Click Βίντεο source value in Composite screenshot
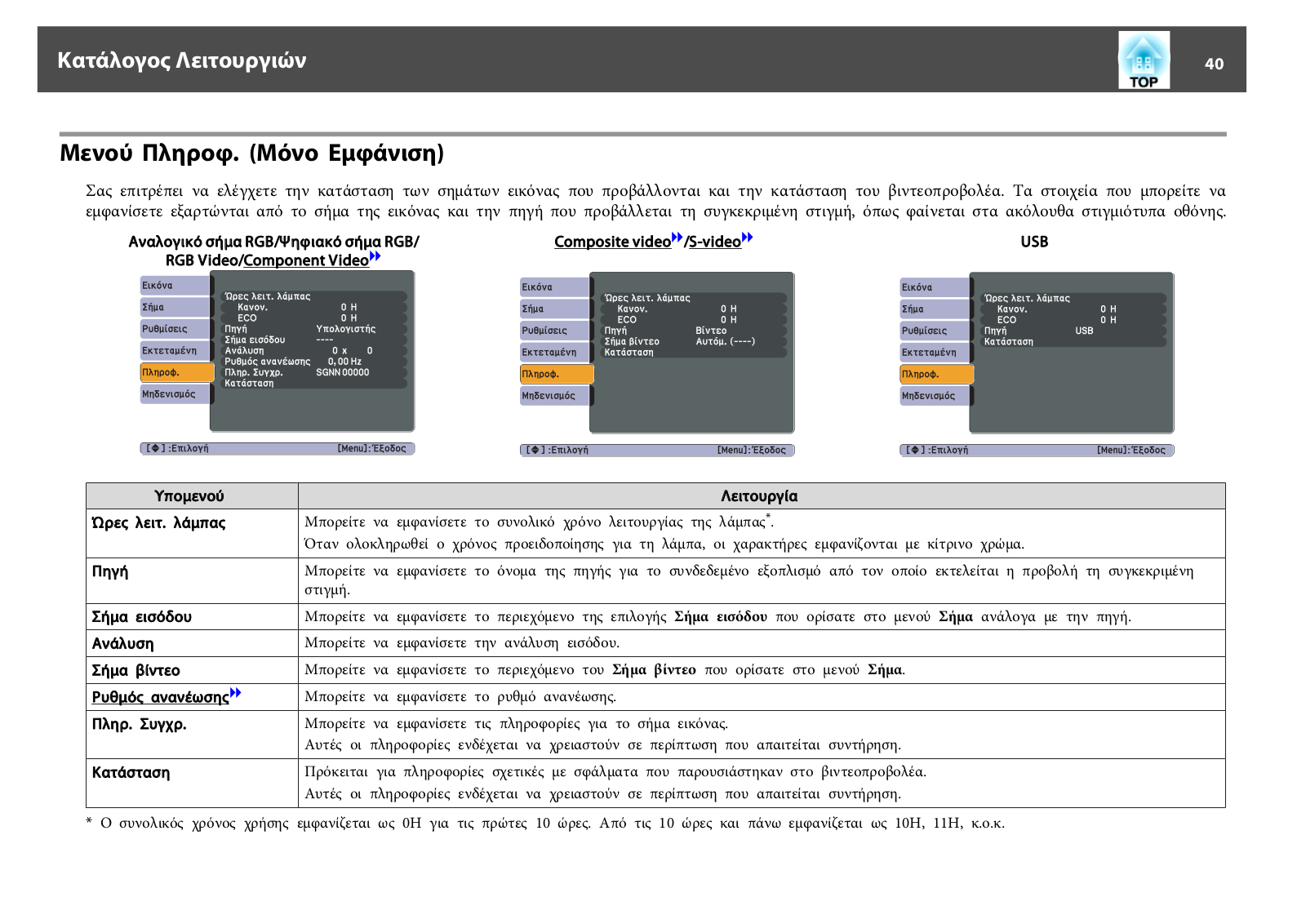Image resolution: width=1306 pixels, height=924 pixels. 711,331
